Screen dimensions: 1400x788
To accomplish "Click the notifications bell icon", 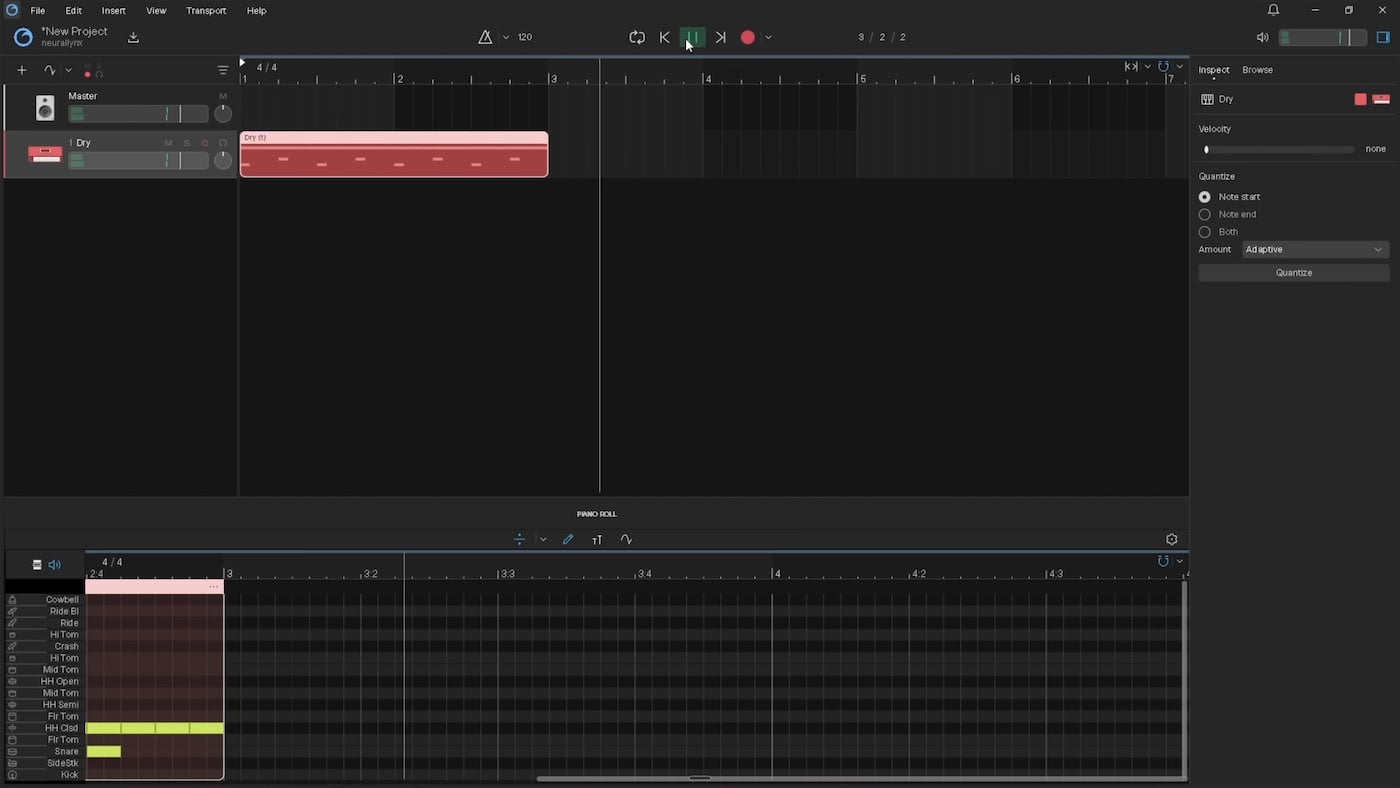I will click(x=1272, y=10).
